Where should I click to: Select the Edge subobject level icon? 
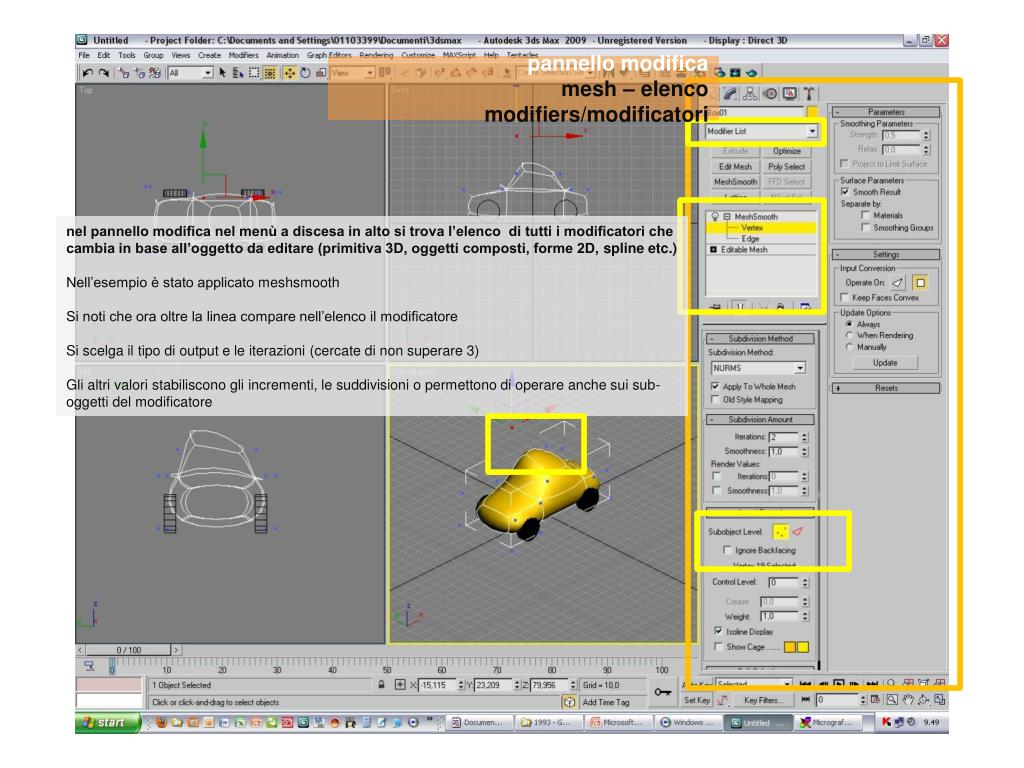(x=798, y=532)
